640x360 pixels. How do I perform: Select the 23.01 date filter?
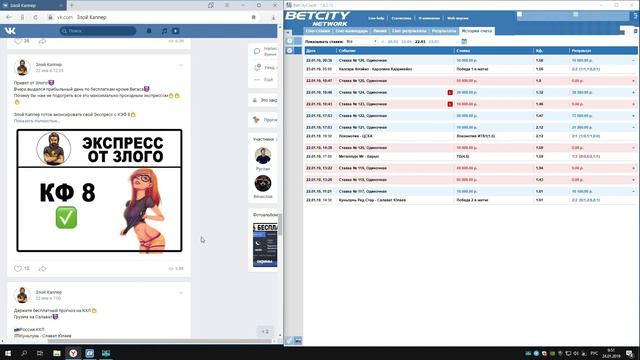click(434, 42)
